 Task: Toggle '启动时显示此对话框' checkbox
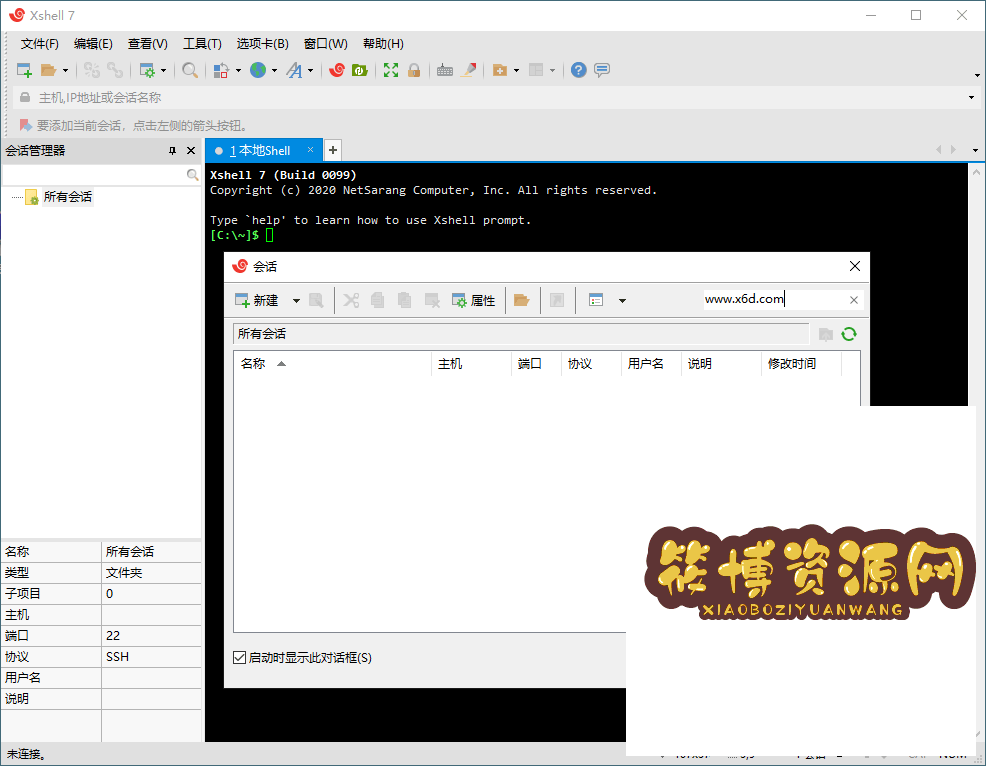coord(239,658)
